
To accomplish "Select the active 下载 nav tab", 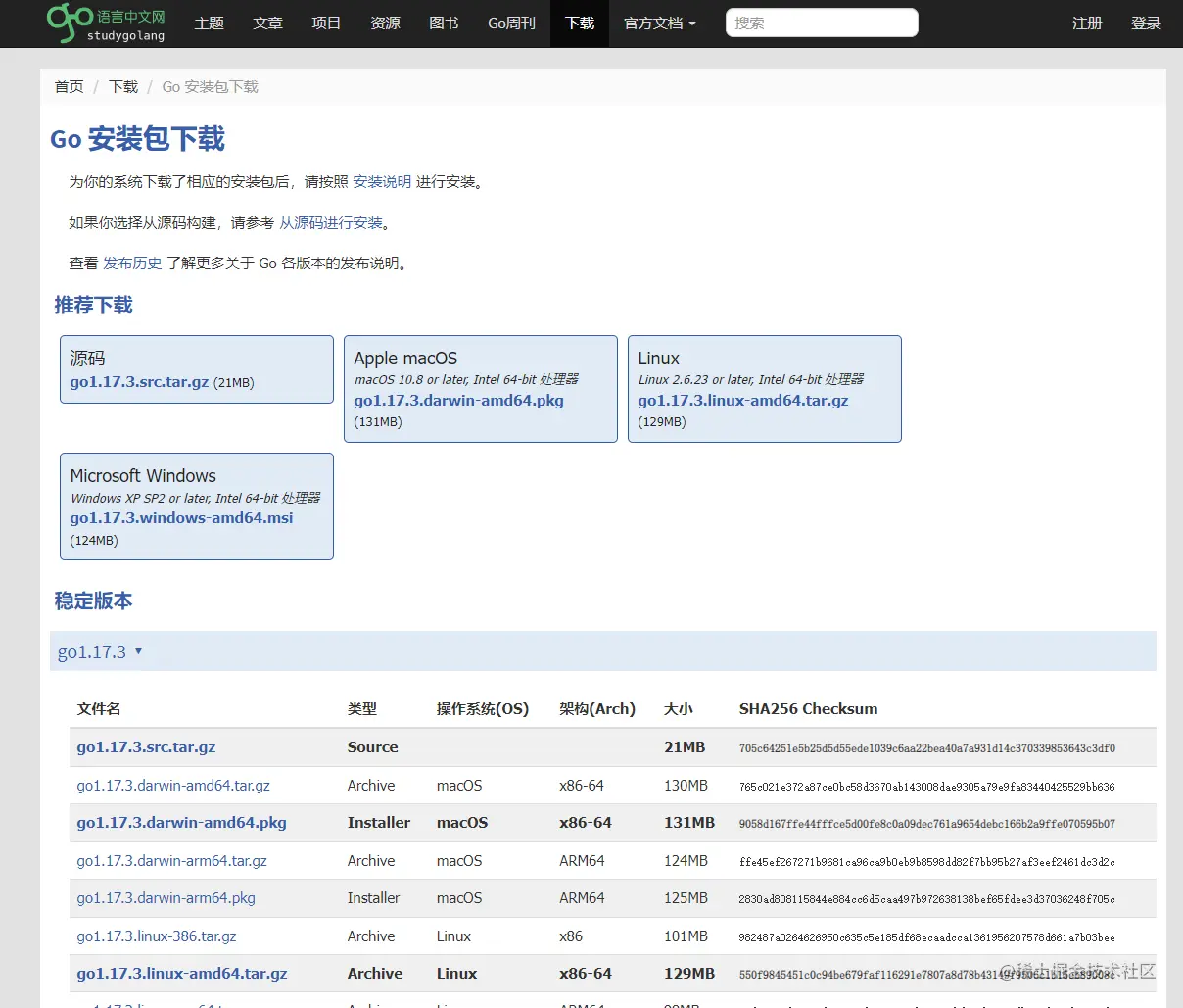I will (x=580, y=24).
